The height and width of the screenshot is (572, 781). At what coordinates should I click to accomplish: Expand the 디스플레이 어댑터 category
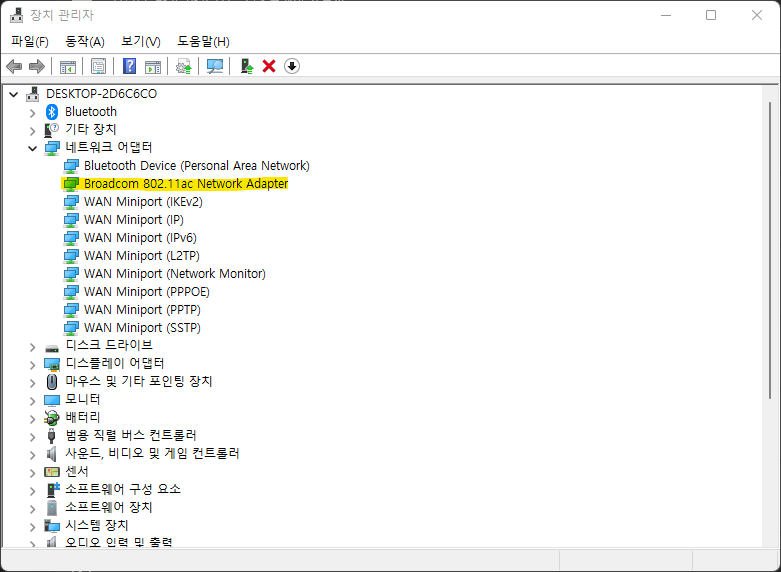coord(33,365)
